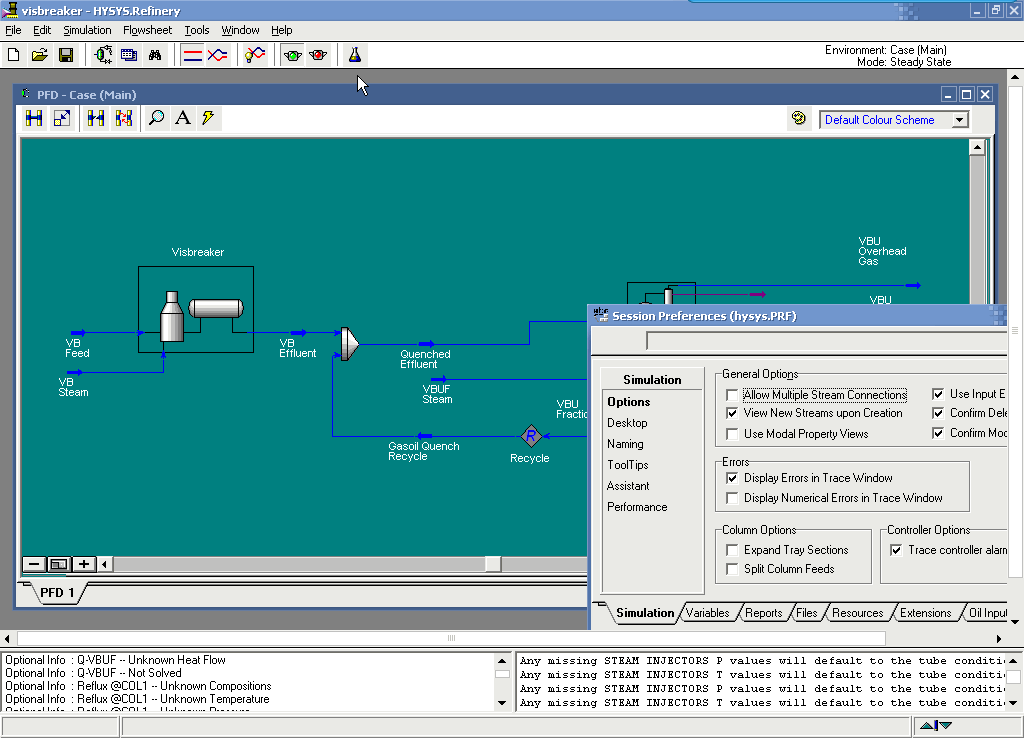Switch to Steady State mode icon
This screenshot has height=738, width=1024.
click(193, 55)
